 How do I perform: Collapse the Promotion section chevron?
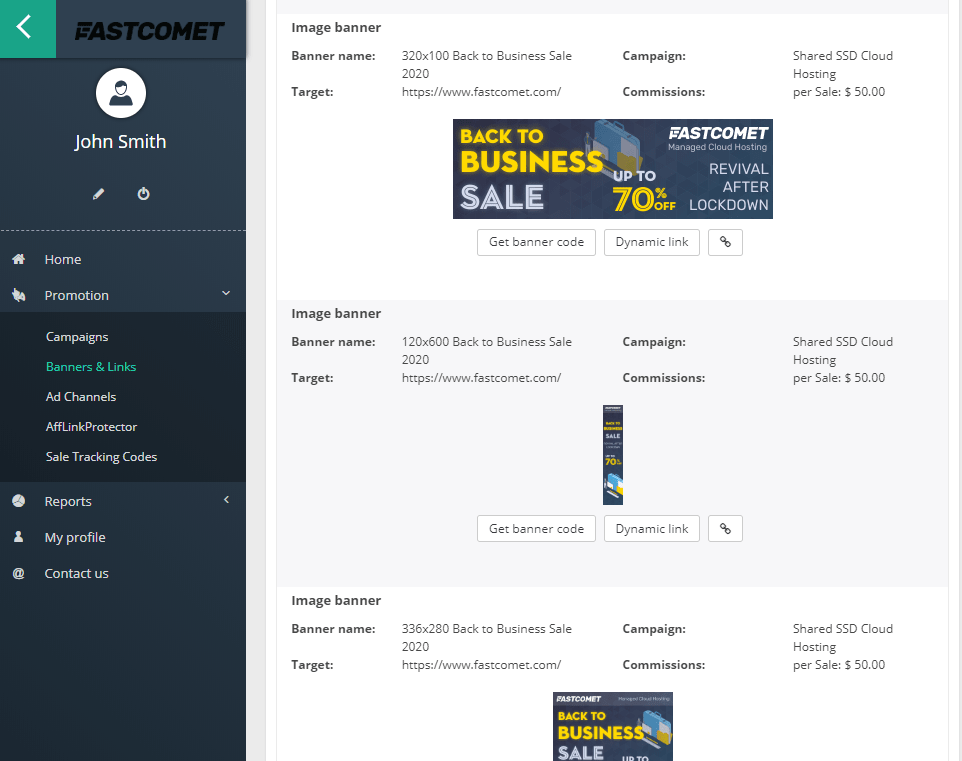tap(226, 295)
